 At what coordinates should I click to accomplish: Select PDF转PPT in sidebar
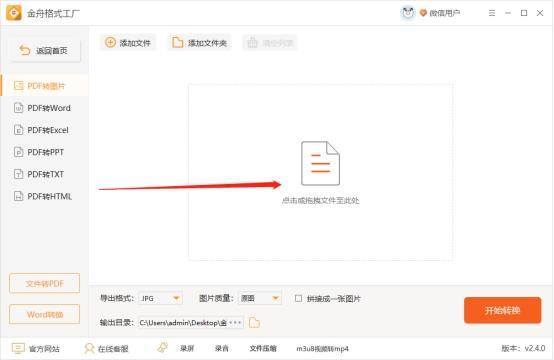point(45,152)
